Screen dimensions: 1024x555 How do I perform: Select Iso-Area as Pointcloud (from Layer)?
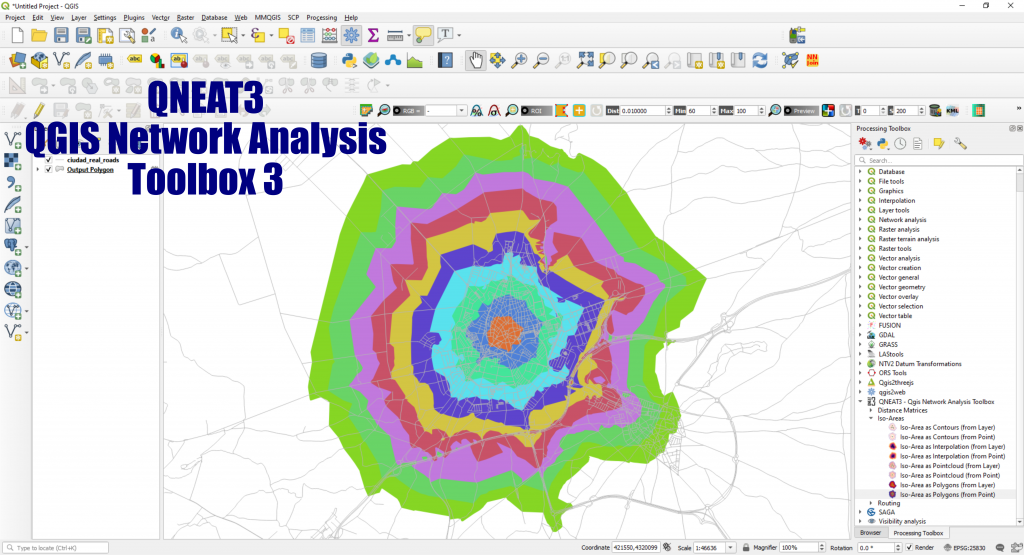click(x=950, y=466)
